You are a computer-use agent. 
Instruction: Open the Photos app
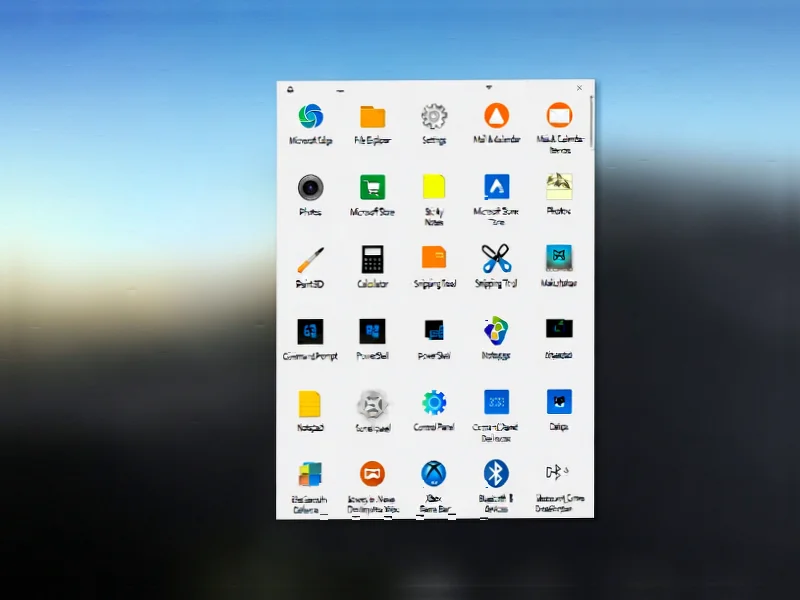pos(310,190)
